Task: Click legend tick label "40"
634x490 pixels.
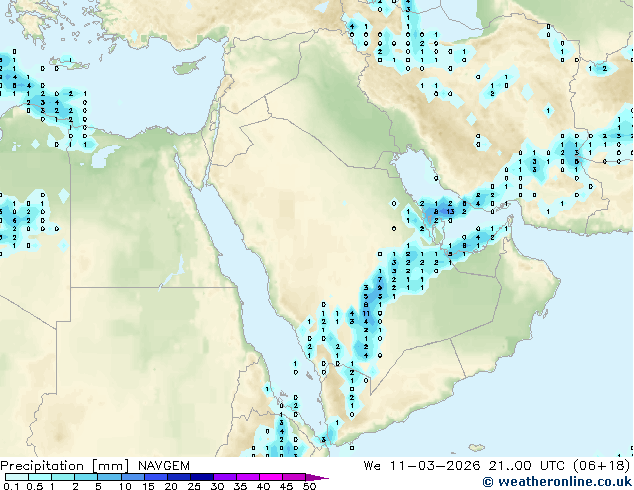Action: coord(263,486)
